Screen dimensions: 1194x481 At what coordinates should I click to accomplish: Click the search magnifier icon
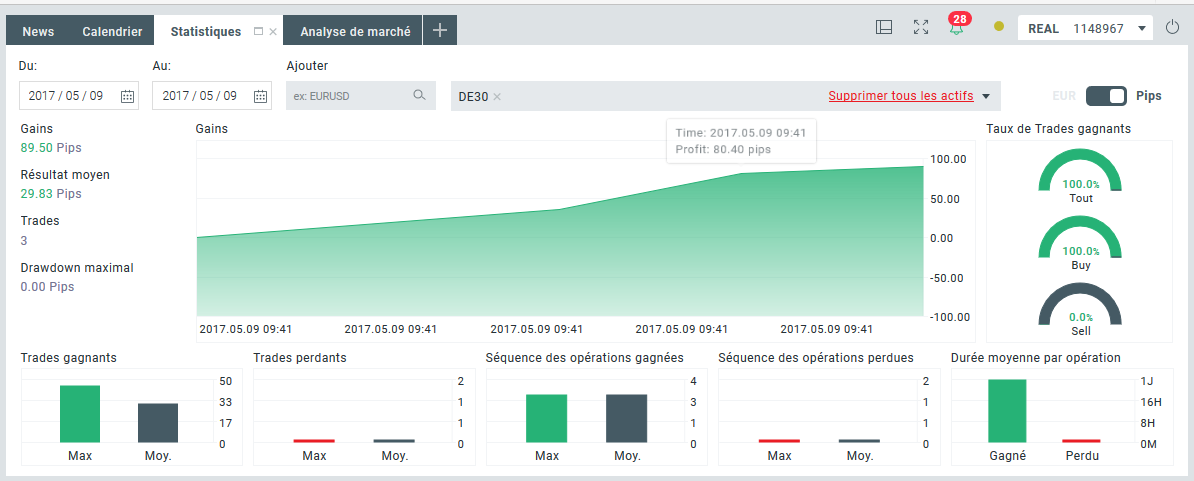click(x=419, y=95)
